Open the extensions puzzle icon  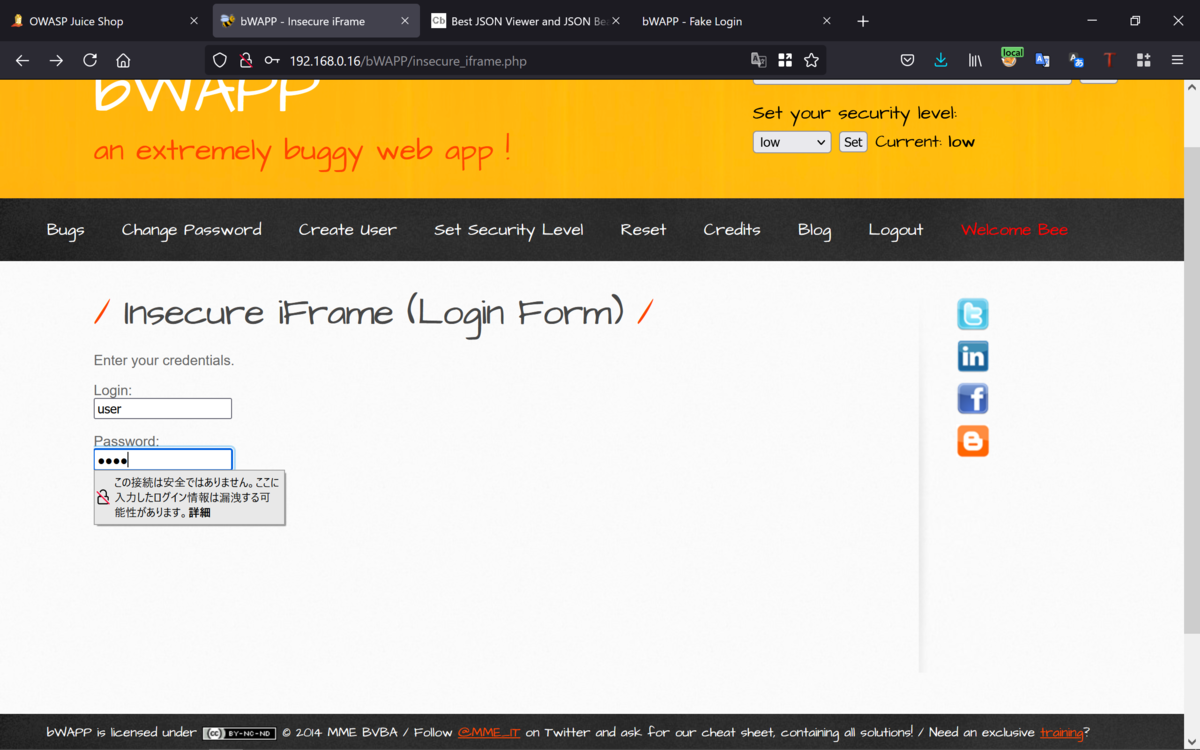[x=1143, y=61]
